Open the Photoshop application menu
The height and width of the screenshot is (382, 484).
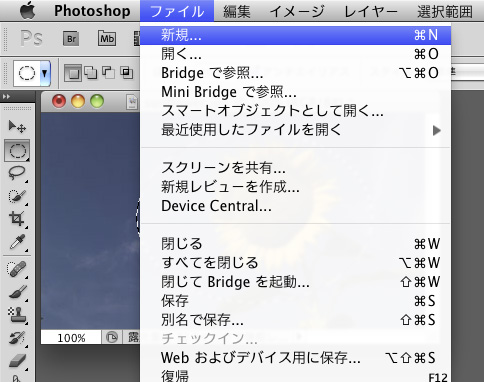92,11
